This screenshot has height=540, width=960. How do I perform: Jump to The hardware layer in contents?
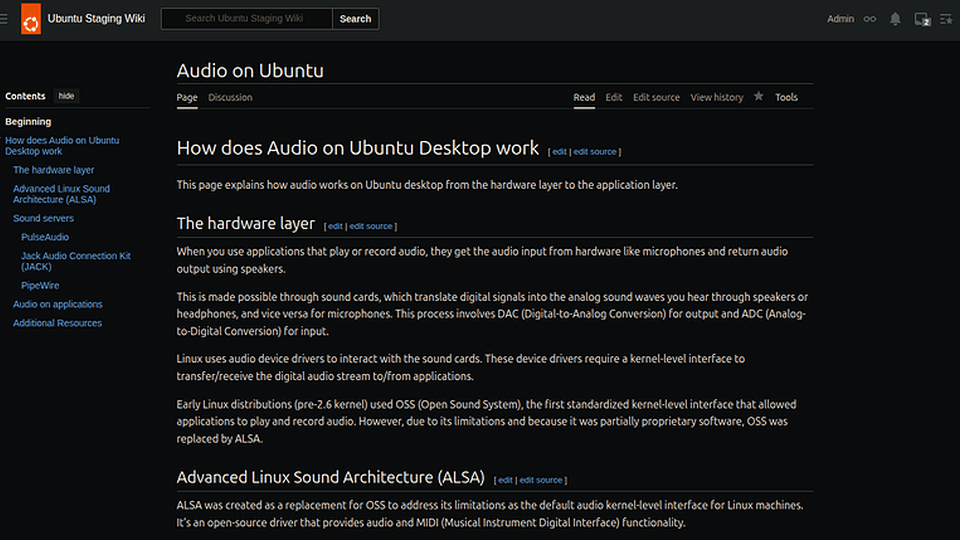[x=53, y=170]
